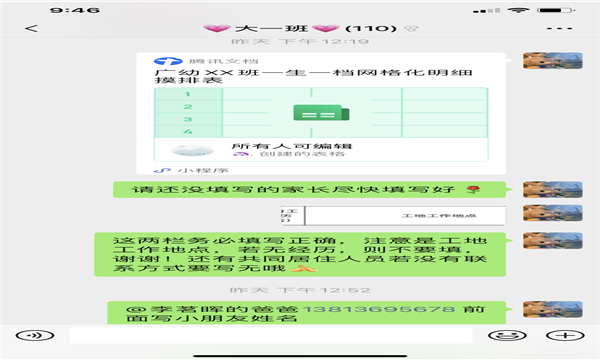The width and height of the screenshot is (600, 360).
Task: Open the emoji sticker panel
Action: tap(507, 336)
